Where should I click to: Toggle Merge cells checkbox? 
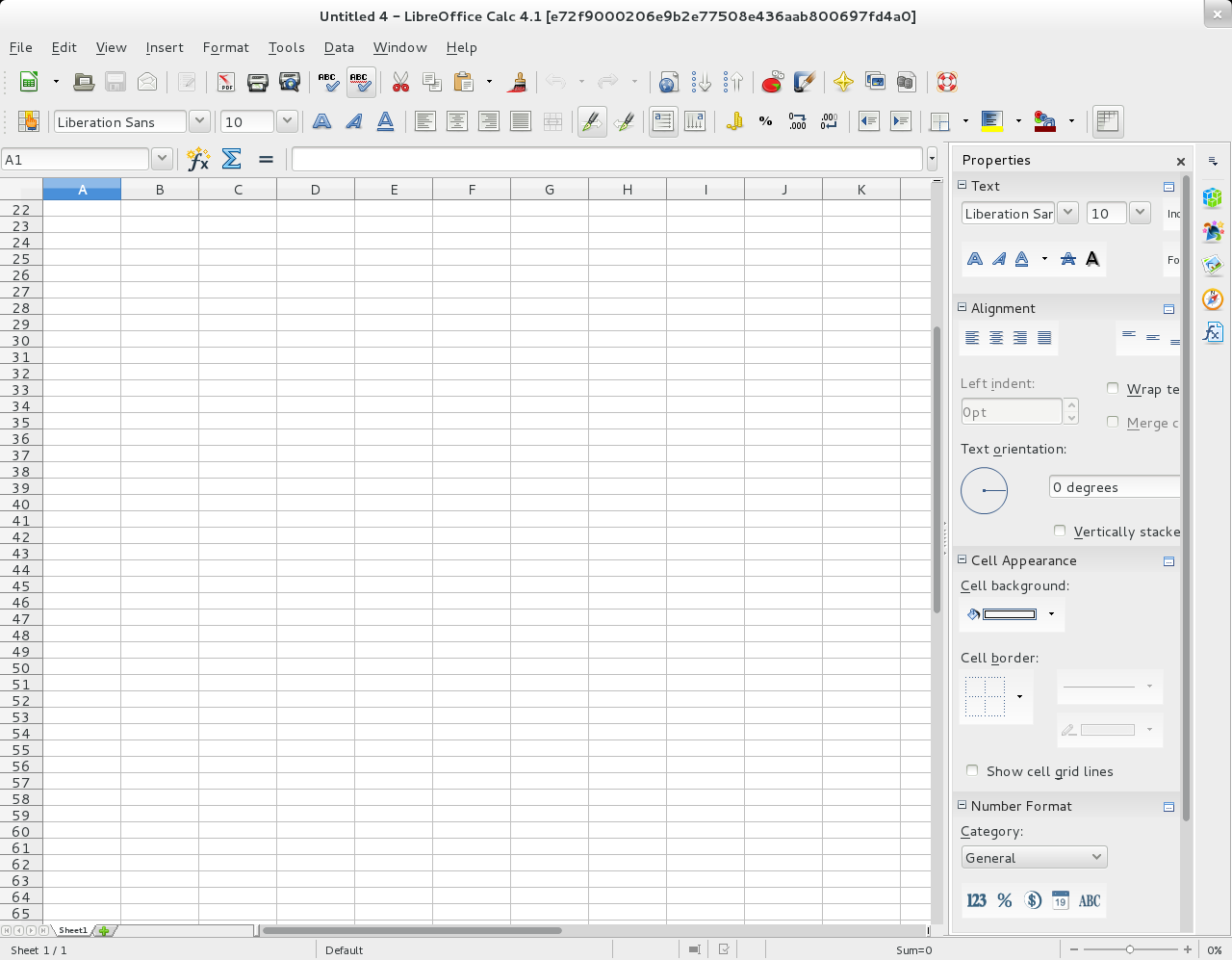(x=1113, y=422)
